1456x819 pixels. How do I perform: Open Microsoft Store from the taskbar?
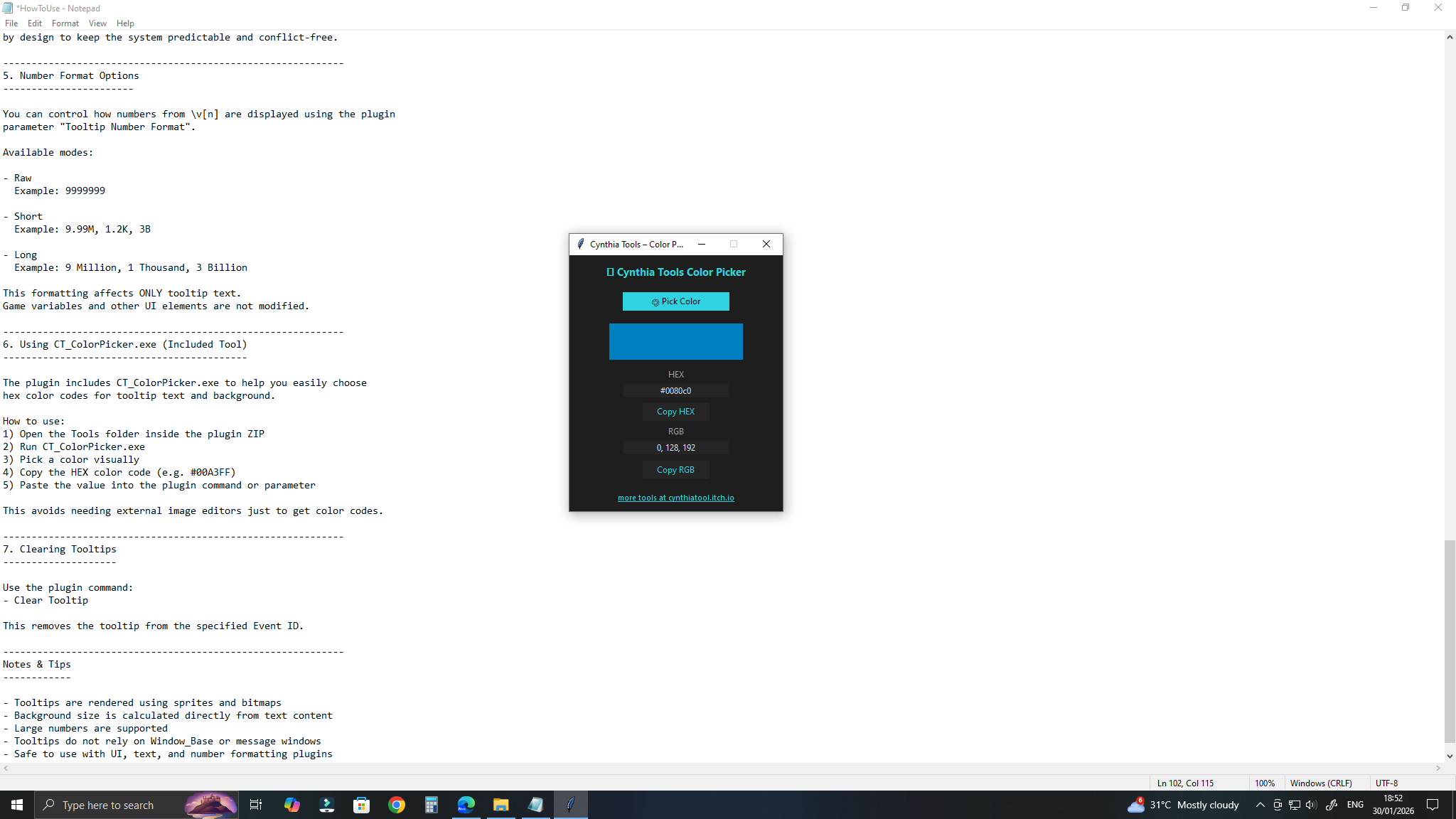pyautogui.click(x=362, y=805)
